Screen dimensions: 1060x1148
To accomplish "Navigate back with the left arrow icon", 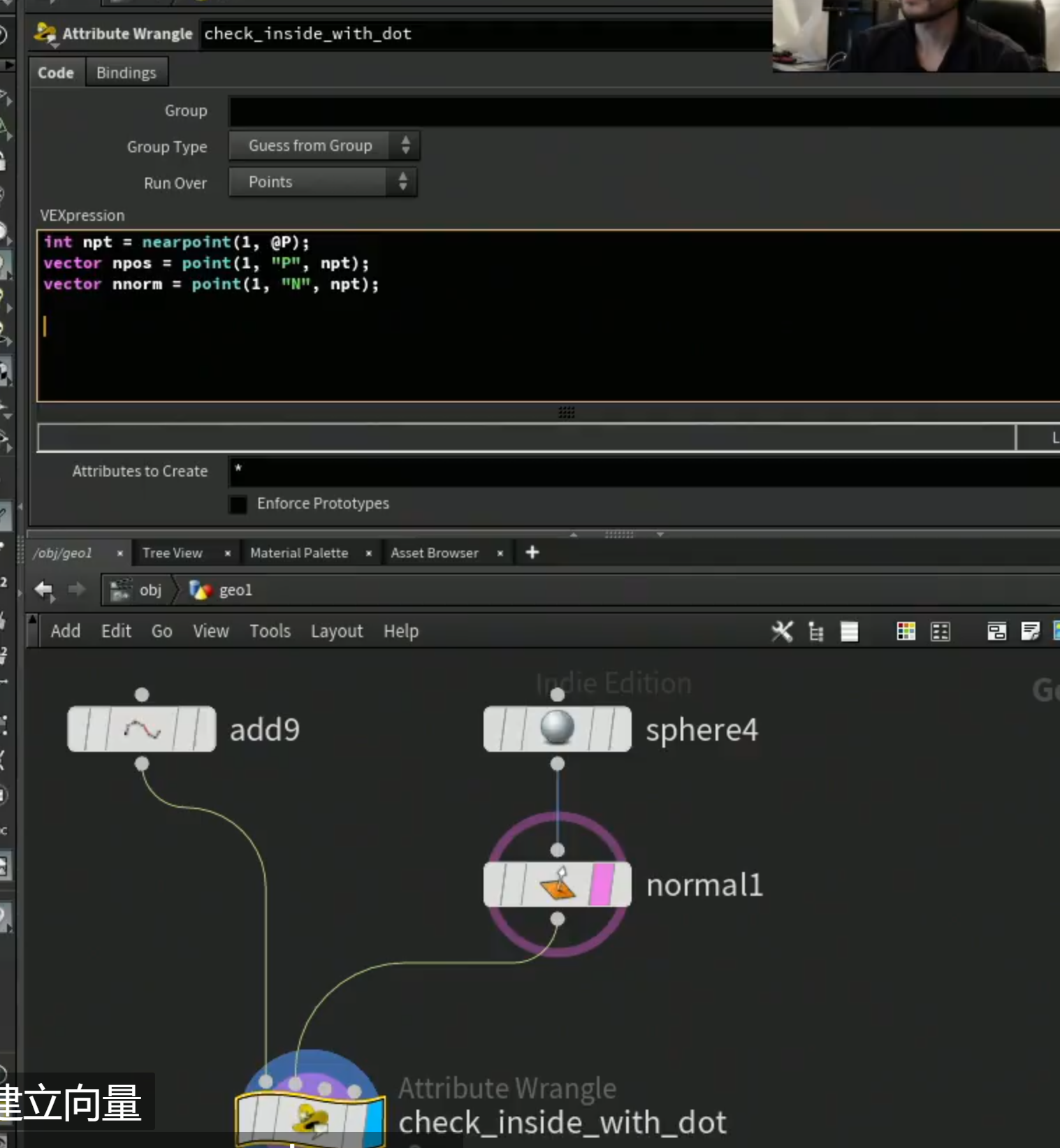I will coord(44,590).
